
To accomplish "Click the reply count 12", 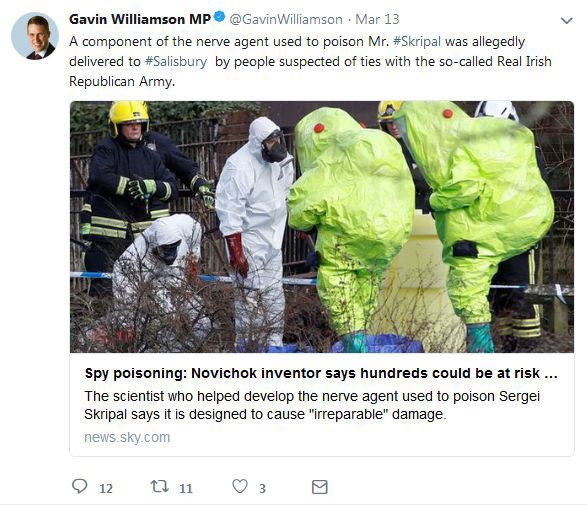I will tap(106, 488).
